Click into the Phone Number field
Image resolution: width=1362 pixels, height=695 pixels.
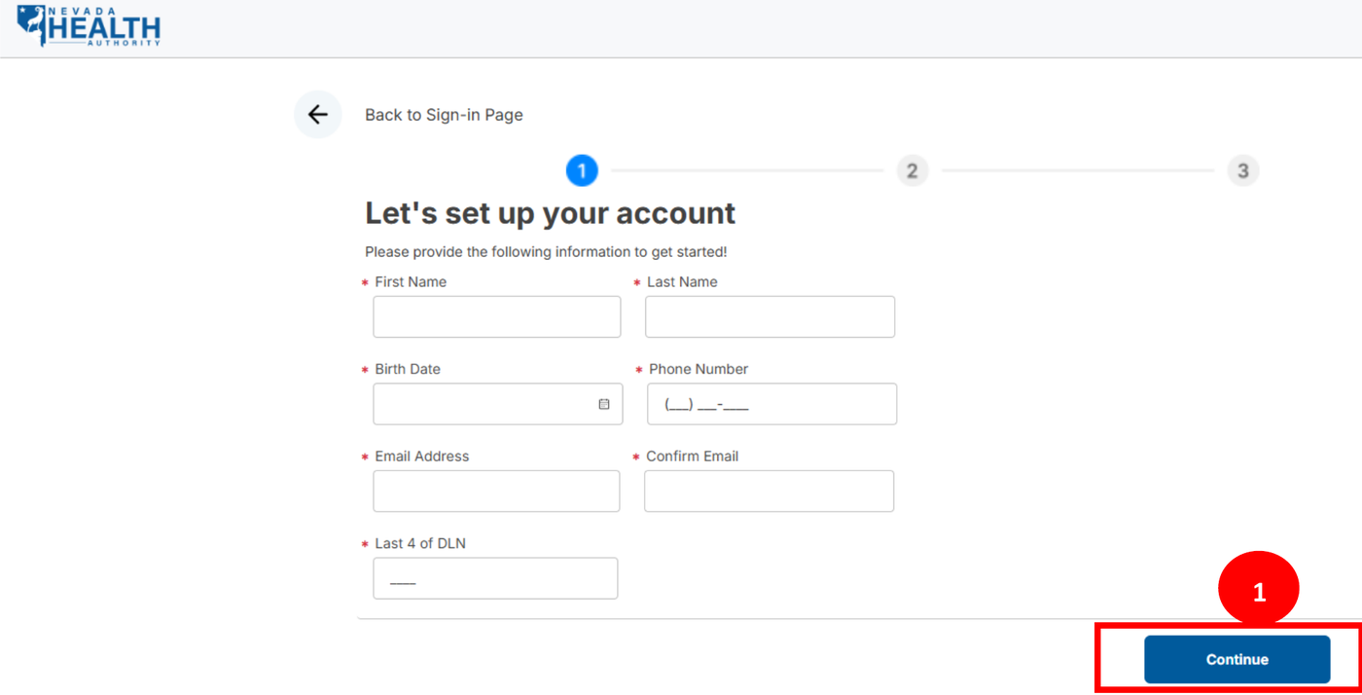tap(772, 404)
